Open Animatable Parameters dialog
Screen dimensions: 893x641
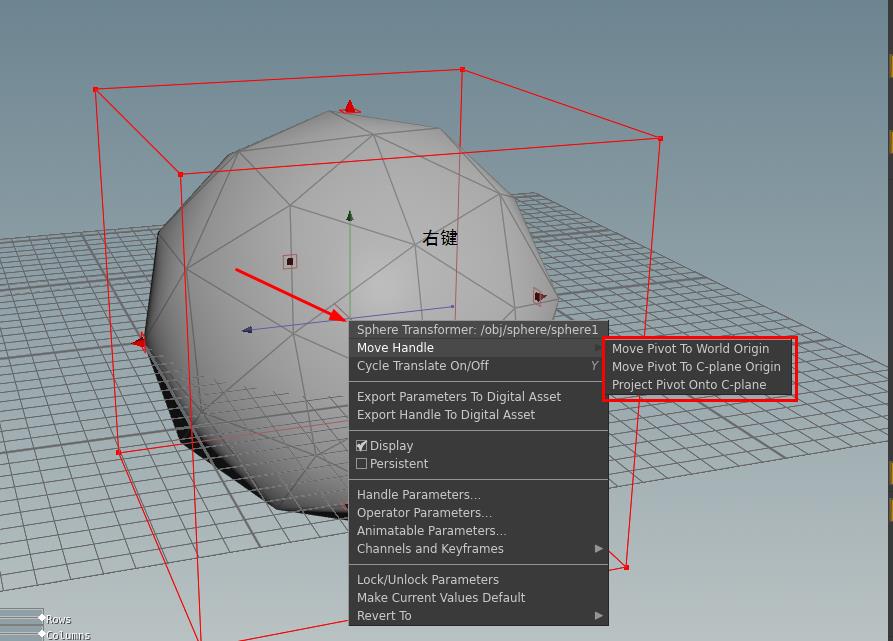(478, 531)
